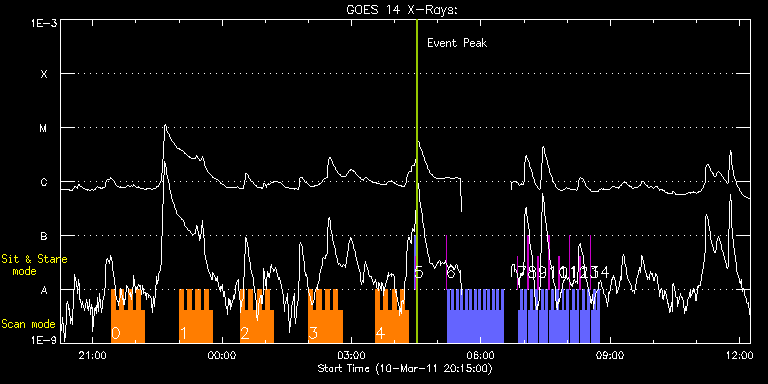The image size is (768, 384).
Task: Select the marker labeled 6
Action: [451, 272]
